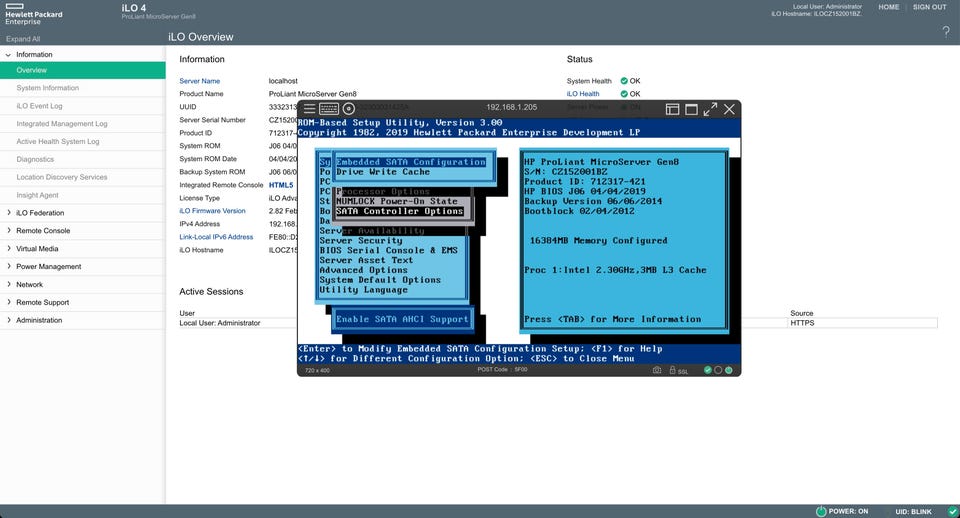Screen dimensions: 960x518
Task: Close the remote console window
Action: coord(729,110)
